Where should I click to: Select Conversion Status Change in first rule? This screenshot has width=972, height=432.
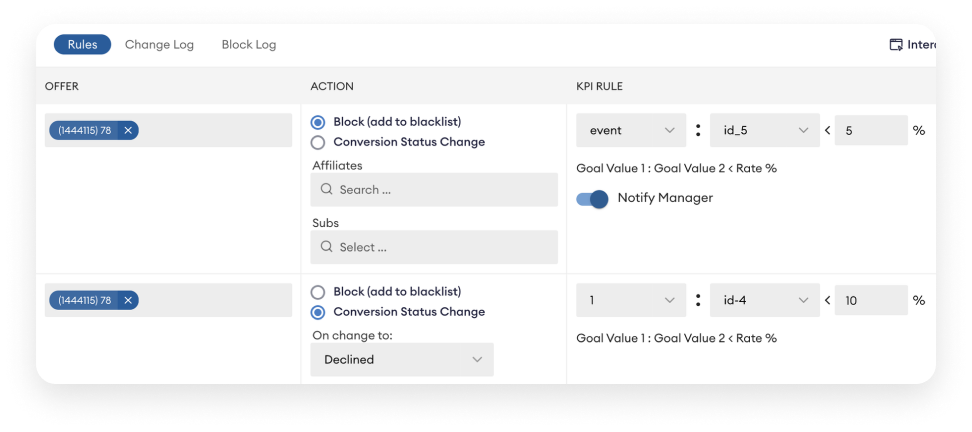tap(318, 142)
